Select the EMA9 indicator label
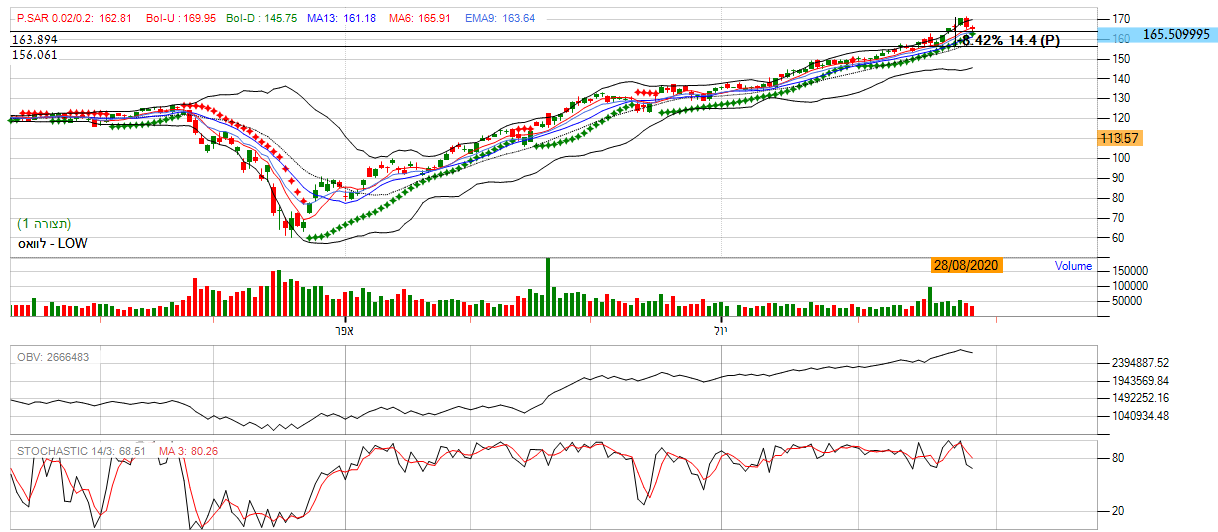1218x532 pixels. coord(500,18)
